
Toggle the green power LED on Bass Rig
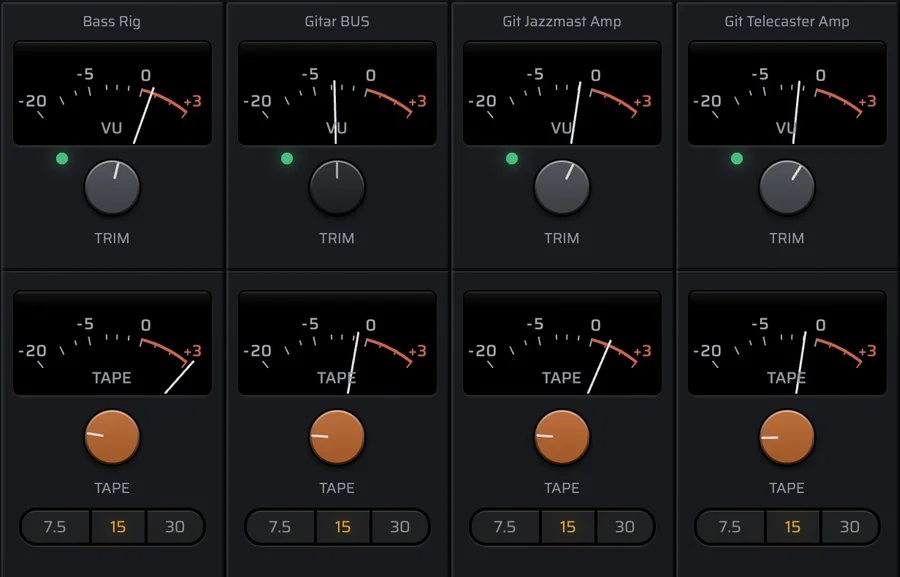(62, 158)
